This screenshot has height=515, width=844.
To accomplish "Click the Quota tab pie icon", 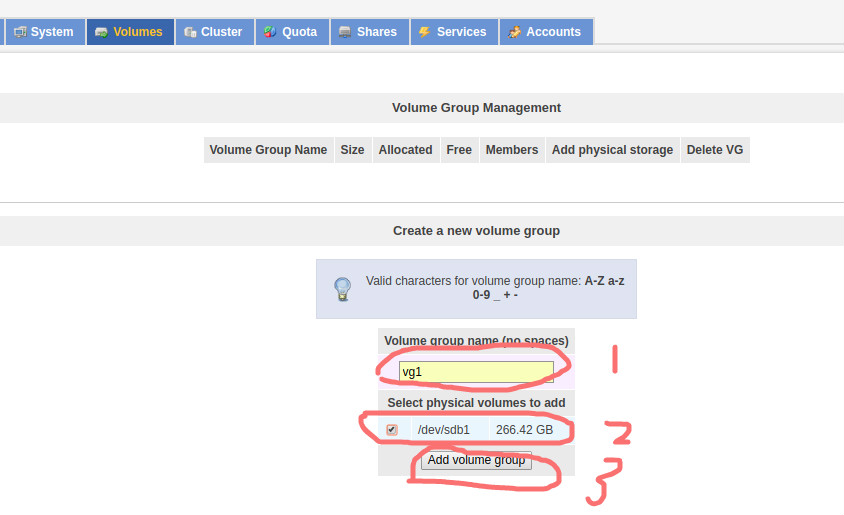I will pyautogui.click(x=270, y=32).
